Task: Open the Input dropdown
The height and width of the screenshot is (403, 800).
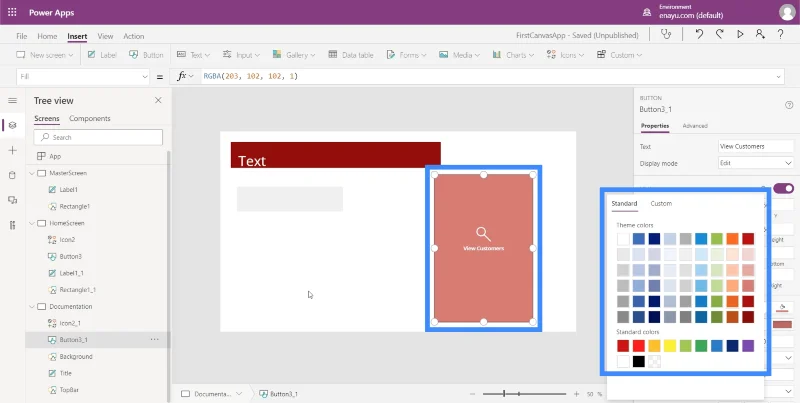Action: coord(241,55)
